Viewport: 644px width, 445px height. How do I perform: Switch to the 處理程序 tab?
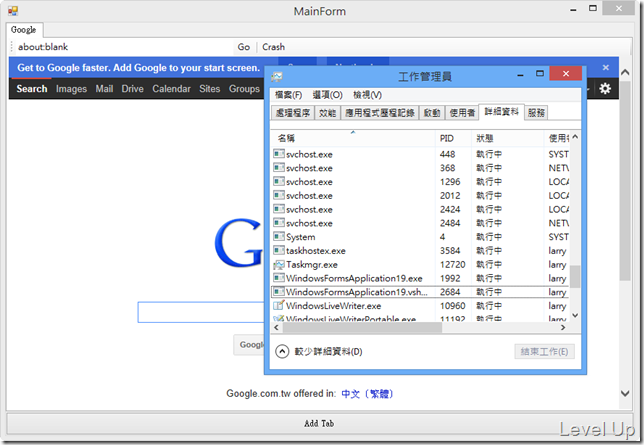tap(293, 113)
